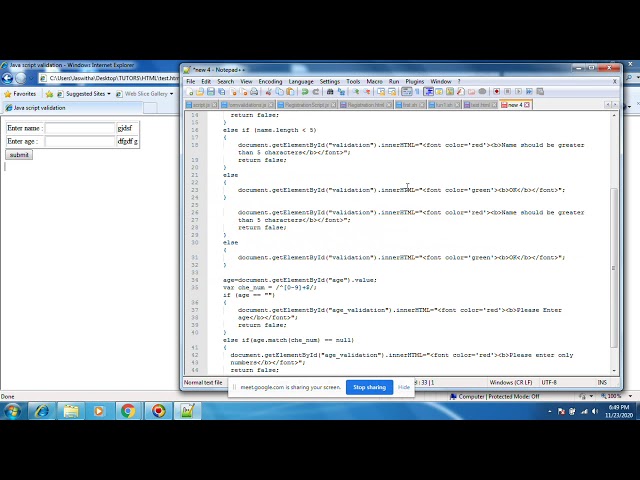
Task: Click the Stop Recording macro icon
Action: [507, 91]
